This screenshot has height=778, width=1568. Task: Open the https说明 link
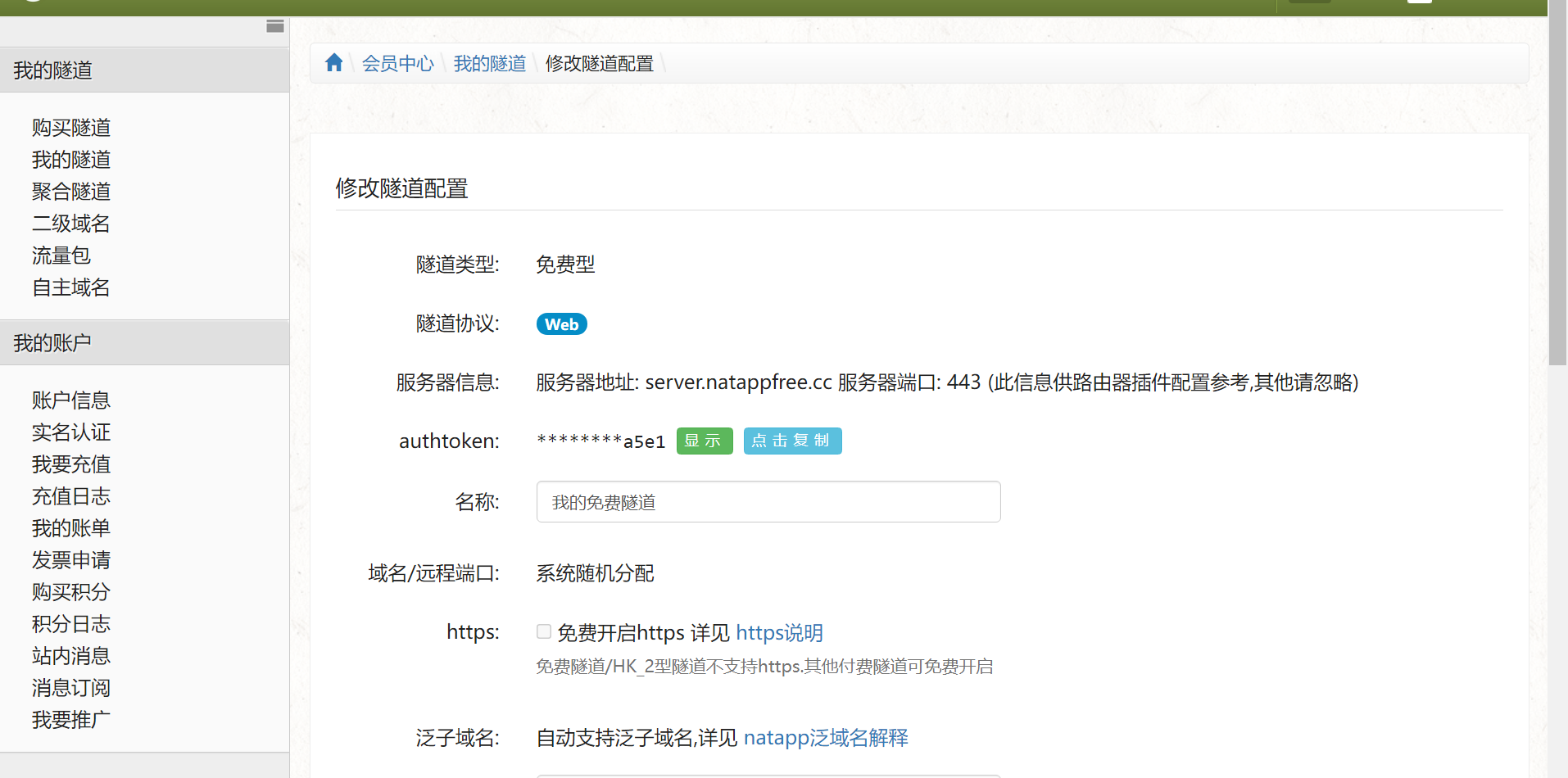tap(779, 633)
